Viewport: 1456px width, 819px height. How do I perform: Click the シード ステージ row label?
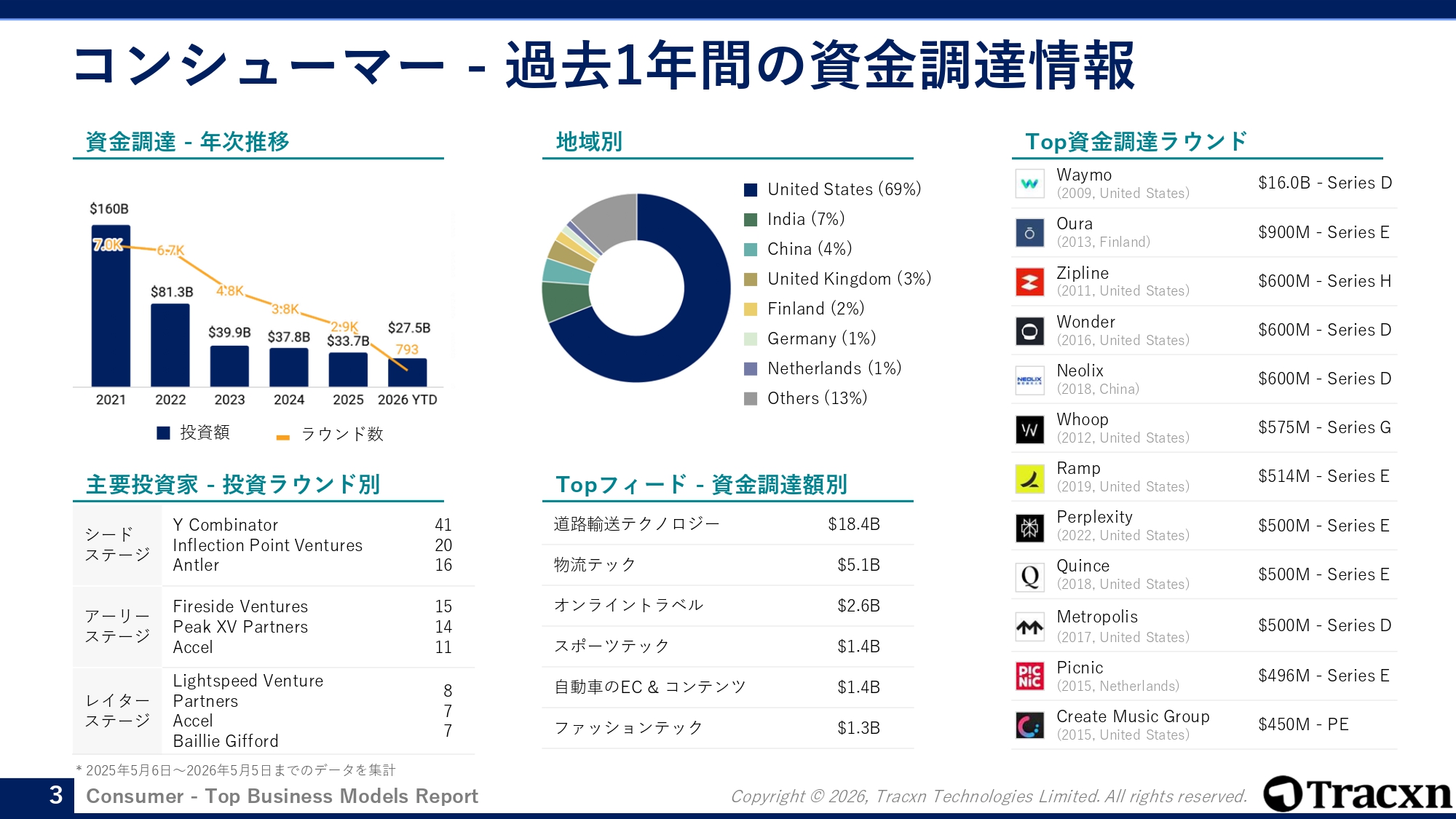point(117,545)
